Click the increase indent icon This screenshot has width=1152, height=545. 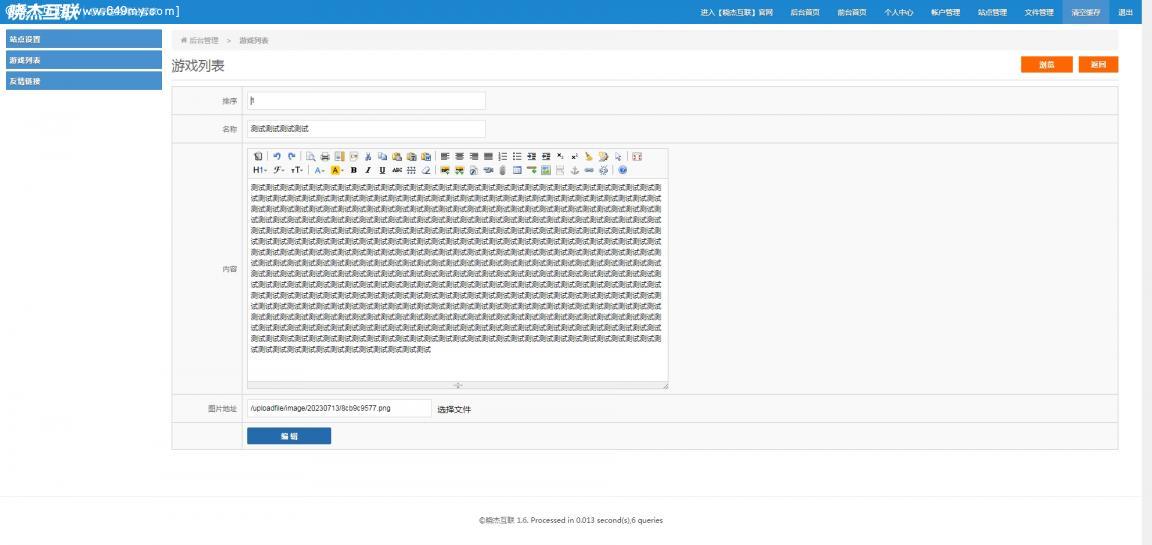pos(531,156)
